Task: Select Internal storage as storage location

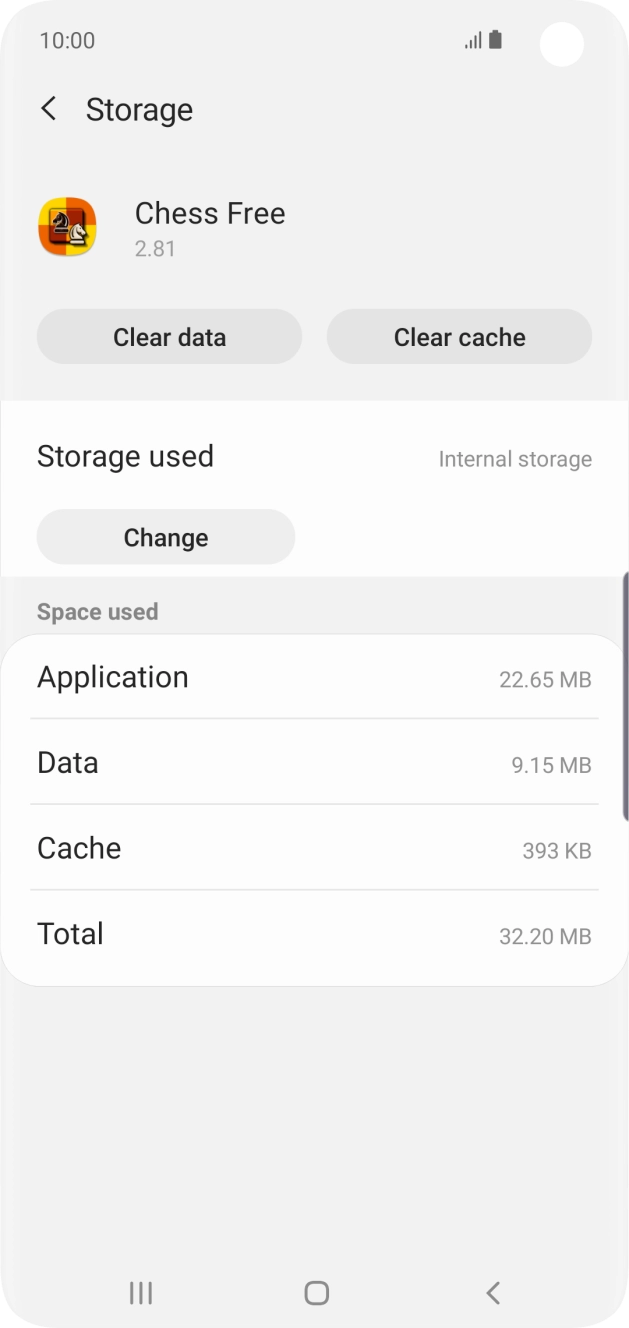Action: (x=516, y=459)
